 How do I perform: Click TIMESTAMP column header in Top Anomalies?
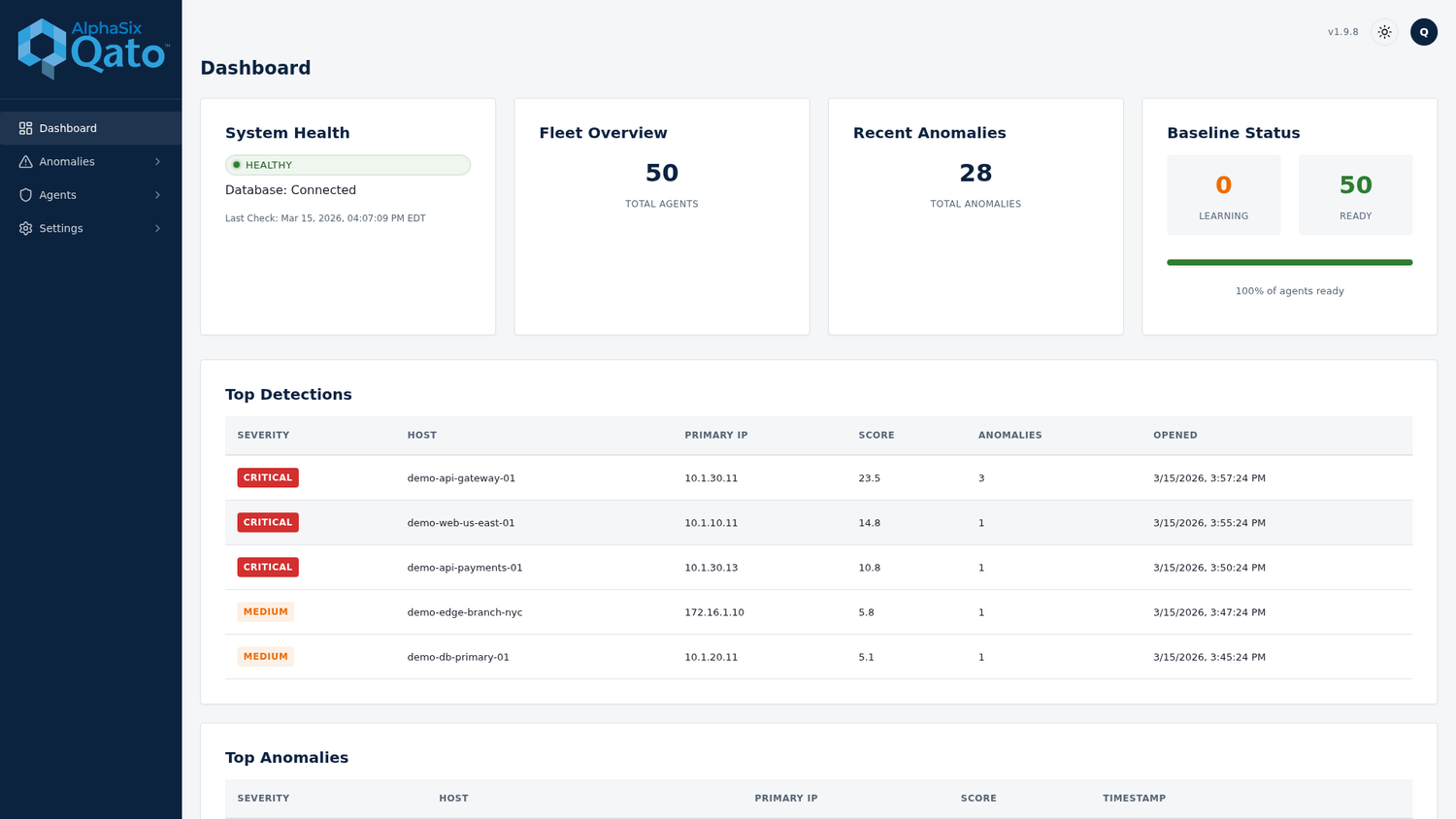1134,798
